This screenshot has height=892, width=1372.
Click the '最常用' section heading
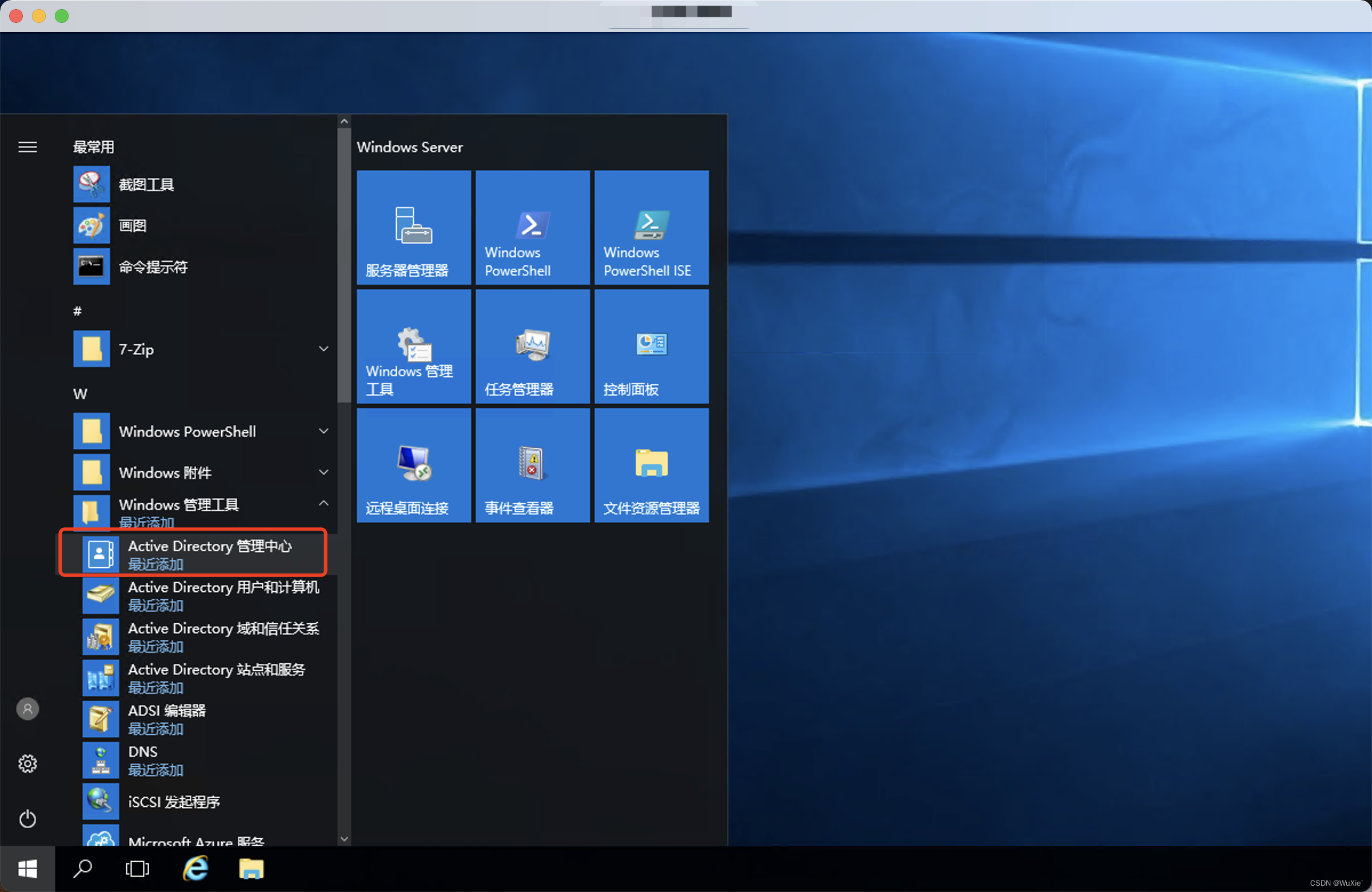(93, 147)
